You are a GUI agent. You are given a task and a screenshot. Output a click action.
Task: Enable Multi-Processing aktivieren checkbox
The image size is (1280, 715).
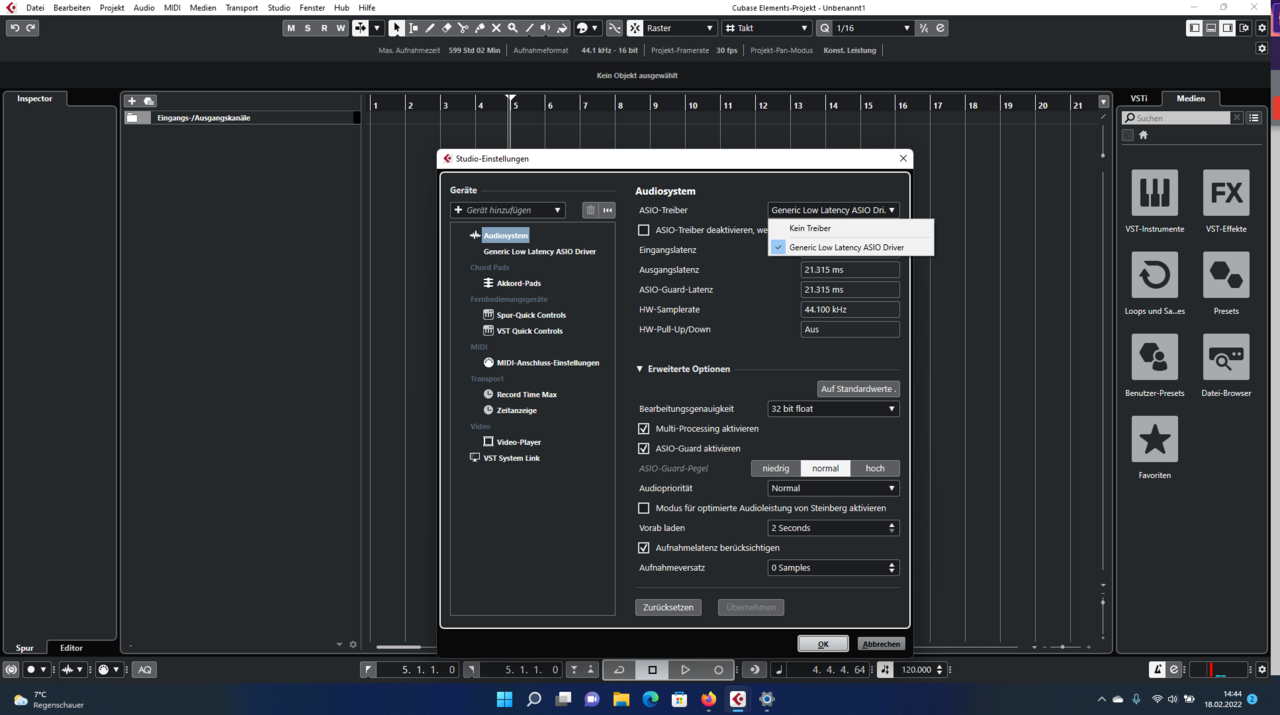click(x=644, y=429)
